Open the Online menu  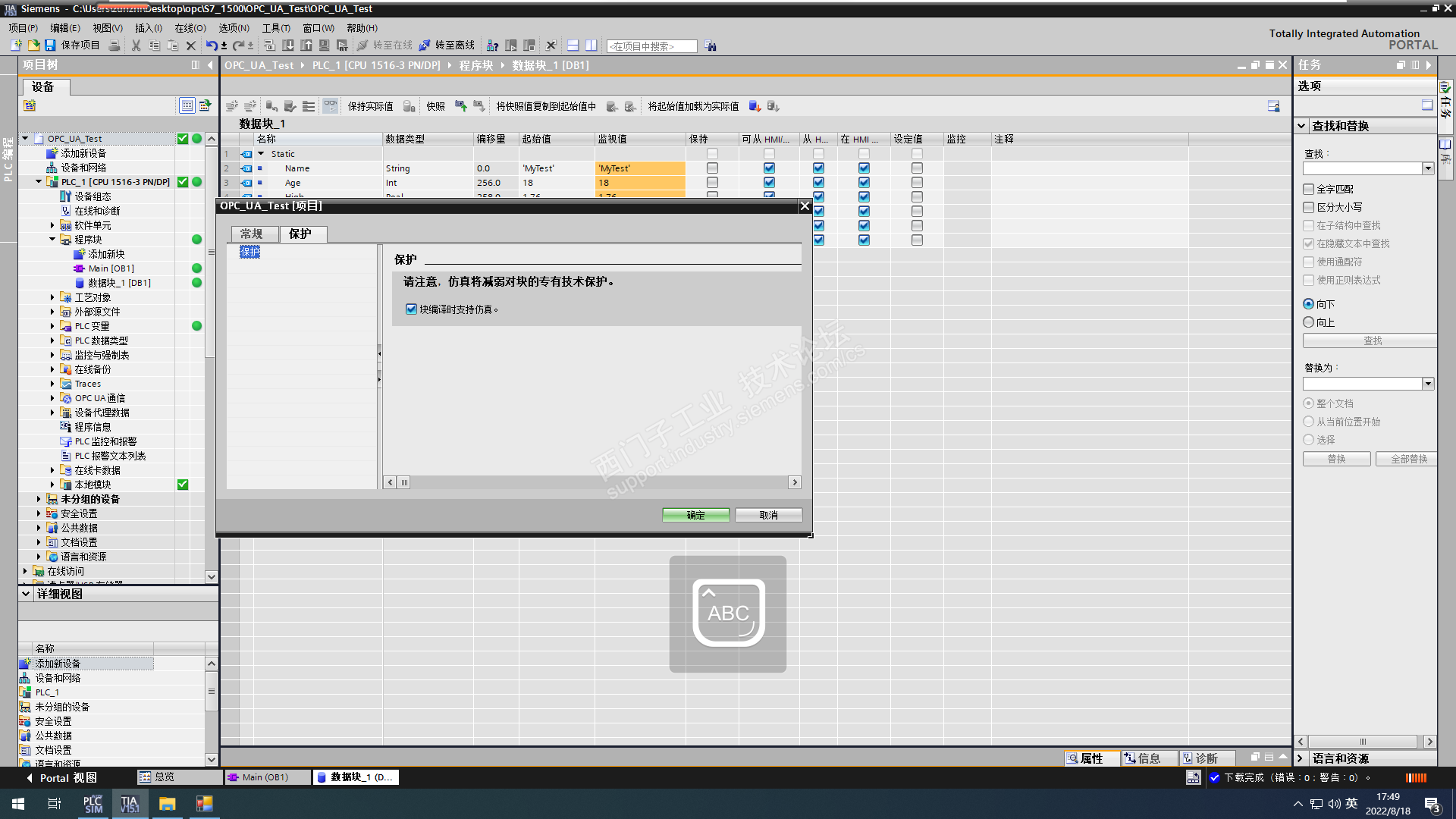(190, 28)
